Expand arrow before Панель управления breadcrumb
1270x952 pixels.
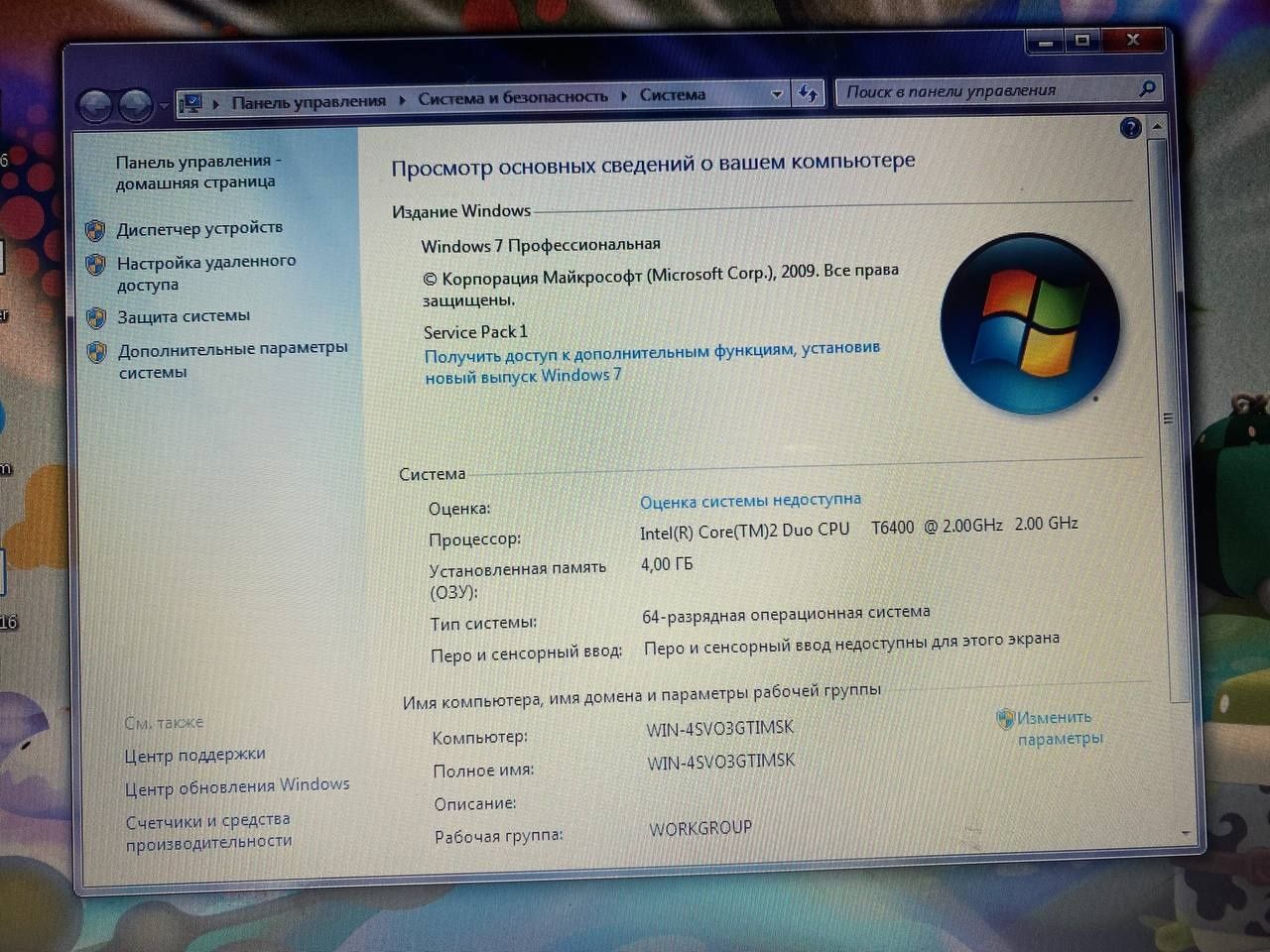(216, 103)
